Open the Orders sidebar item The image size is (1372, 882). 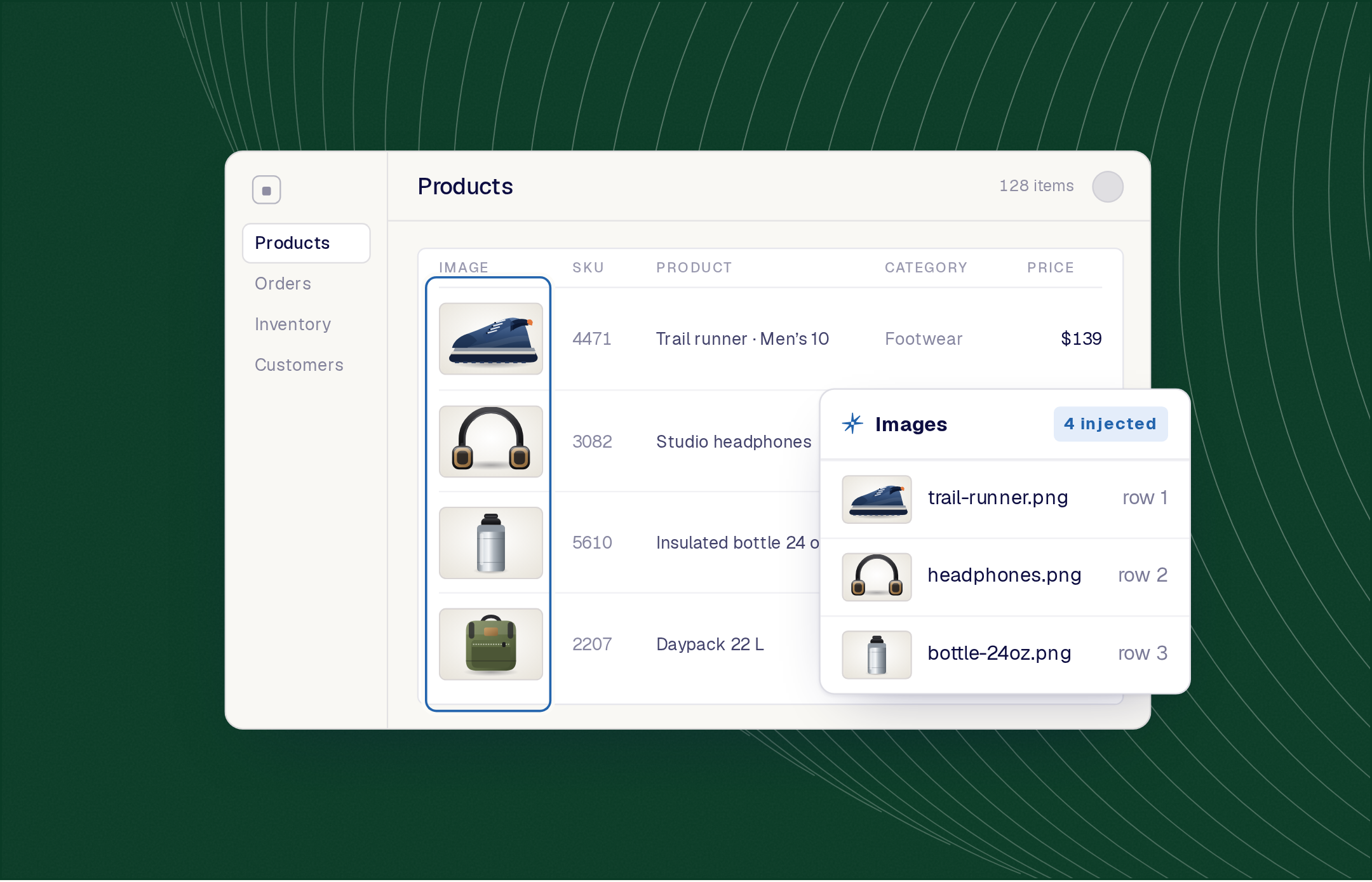pos(283,284)
